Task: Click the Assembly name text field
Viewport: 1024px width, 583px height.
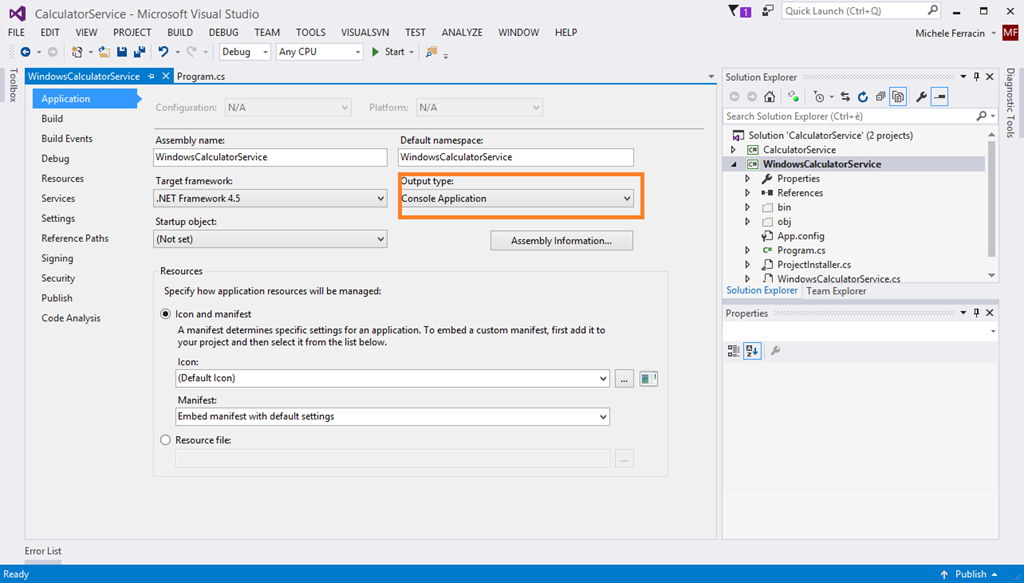Action: (270, 157)
